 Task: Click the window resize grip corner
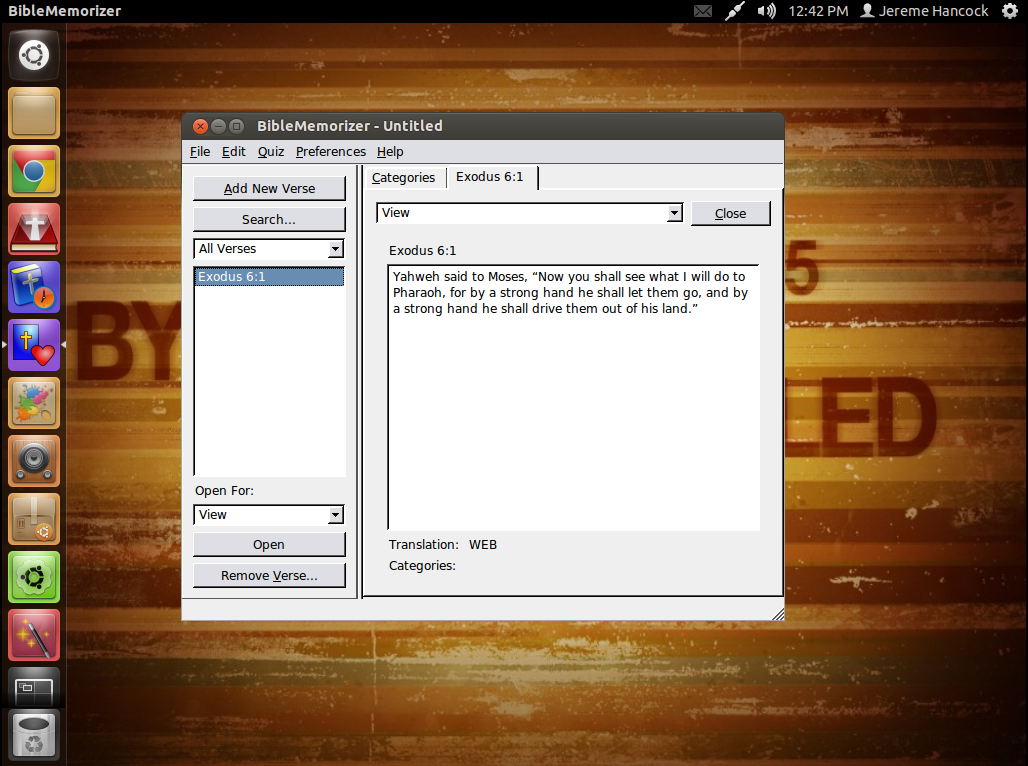click(778, 614)
